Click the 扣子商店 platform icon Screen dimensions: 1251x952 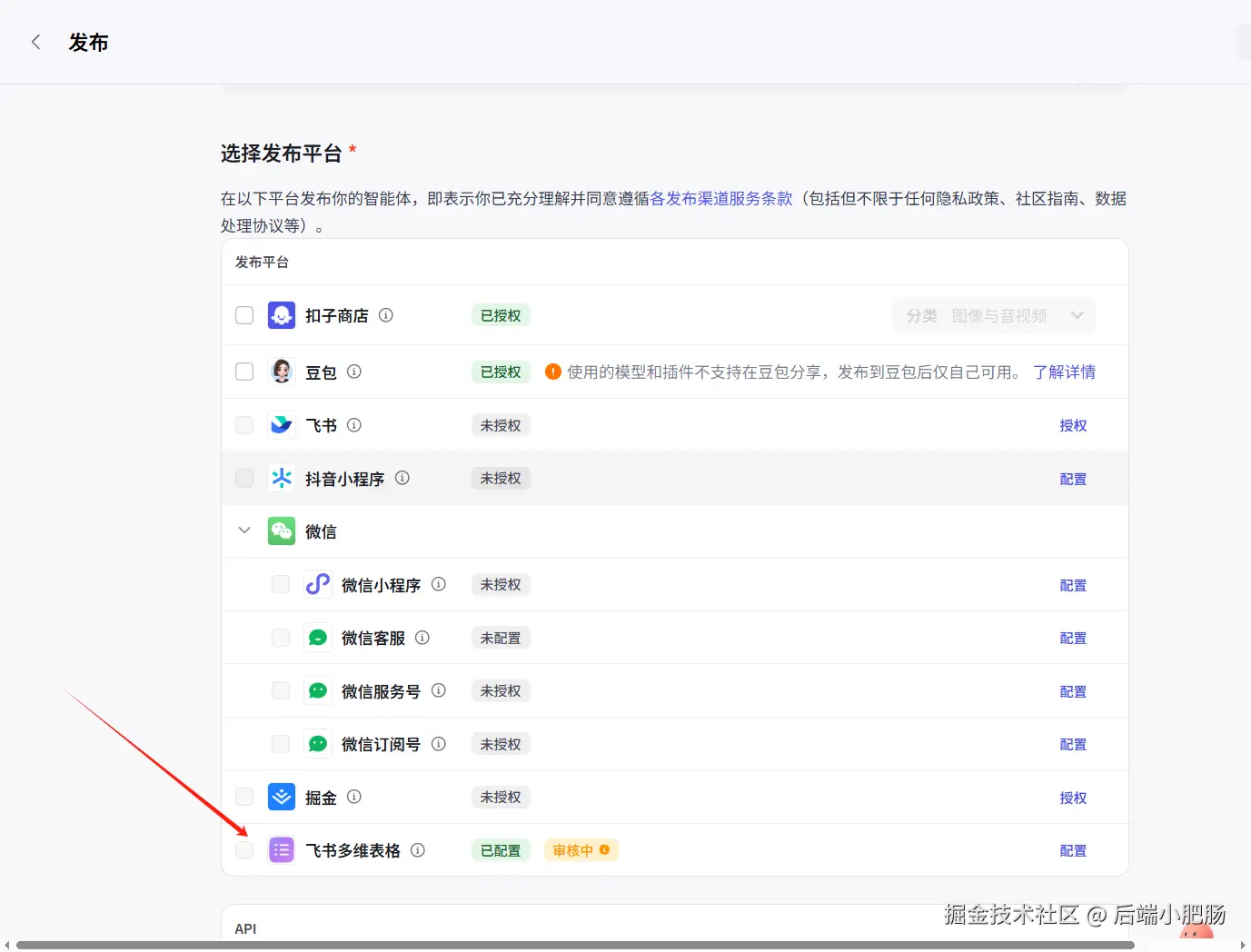point(282,315)
